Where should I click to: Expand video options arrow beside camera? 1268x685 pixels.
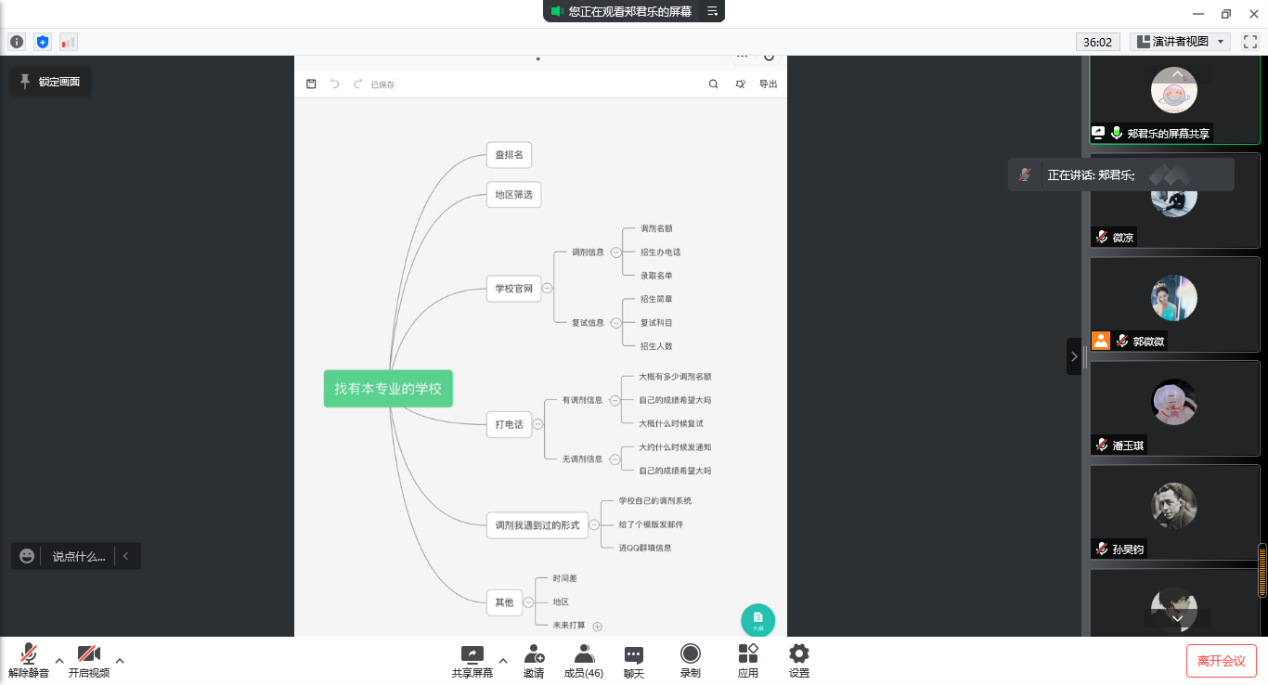pyautogui.click(x=120, y=660)
